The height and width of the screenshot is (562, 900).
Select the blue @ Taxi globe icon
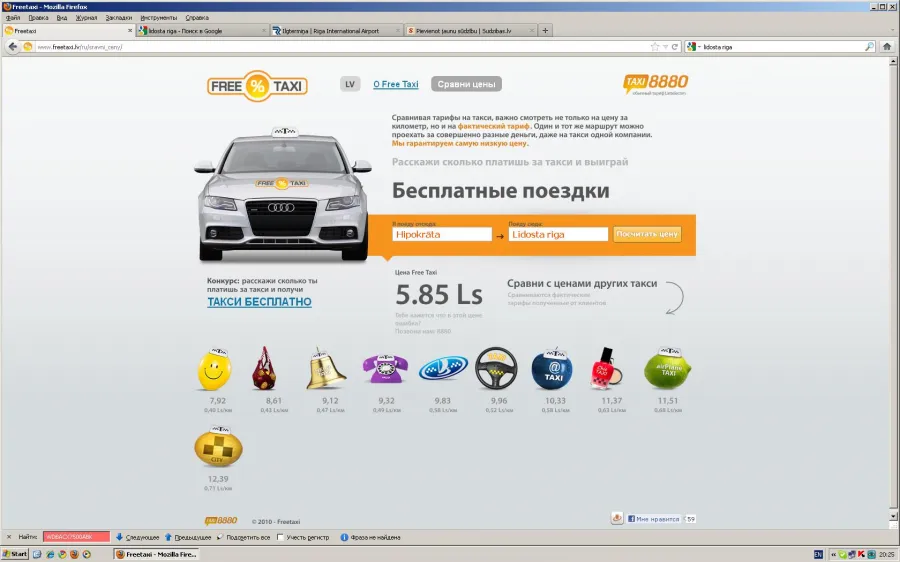click(x=552, y=370)
